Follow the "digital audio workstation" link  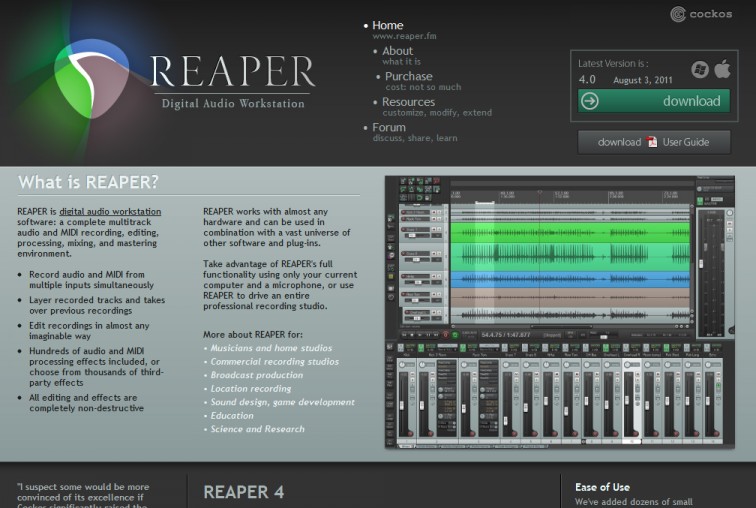click(x=110, y=212)
